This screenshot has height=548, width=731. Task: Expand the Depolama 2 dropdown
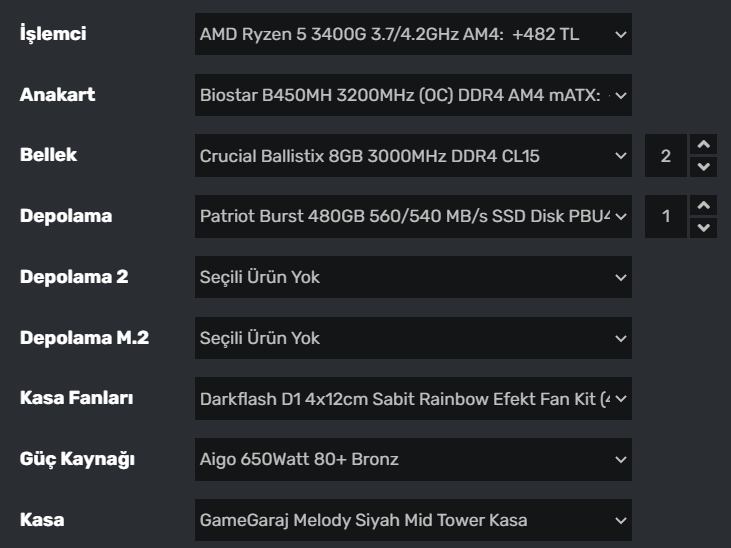point(412,277)
